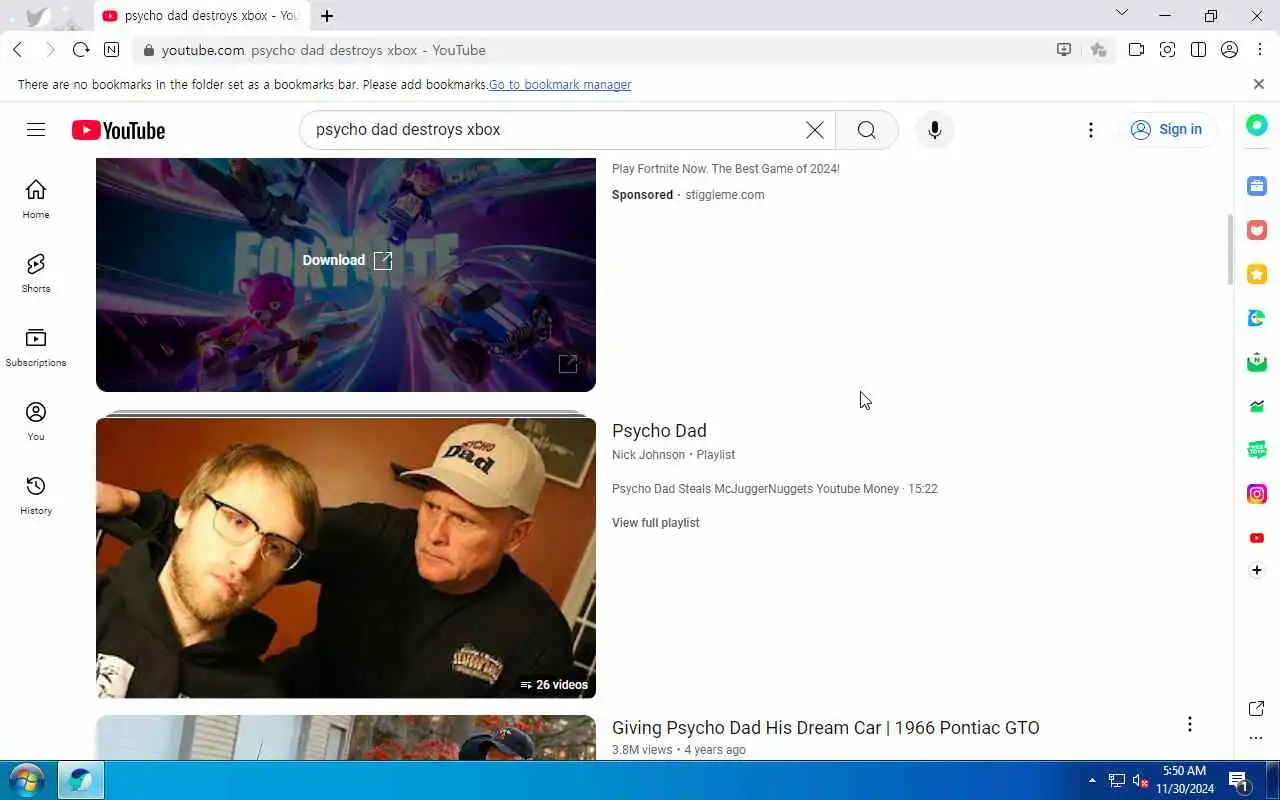Open the browser three-dot menu
This screenshot has height=800, width=1280.
1260,50
